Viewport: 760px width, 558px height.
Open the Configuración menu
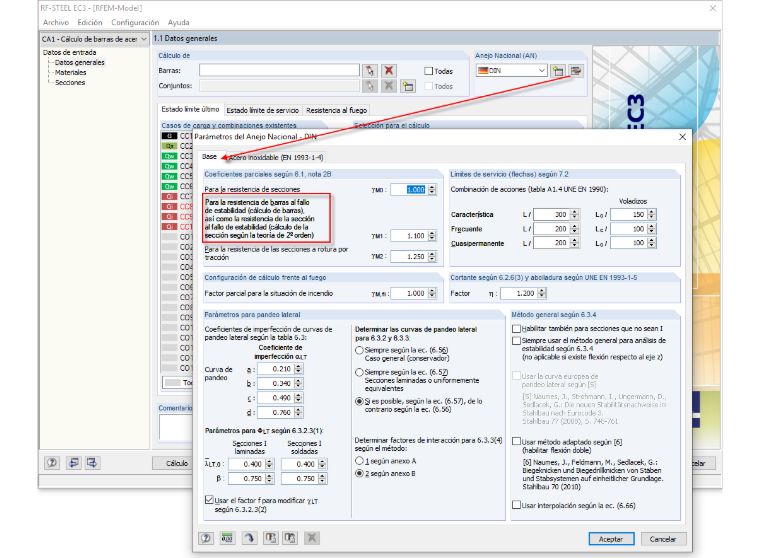click(135, 22)
